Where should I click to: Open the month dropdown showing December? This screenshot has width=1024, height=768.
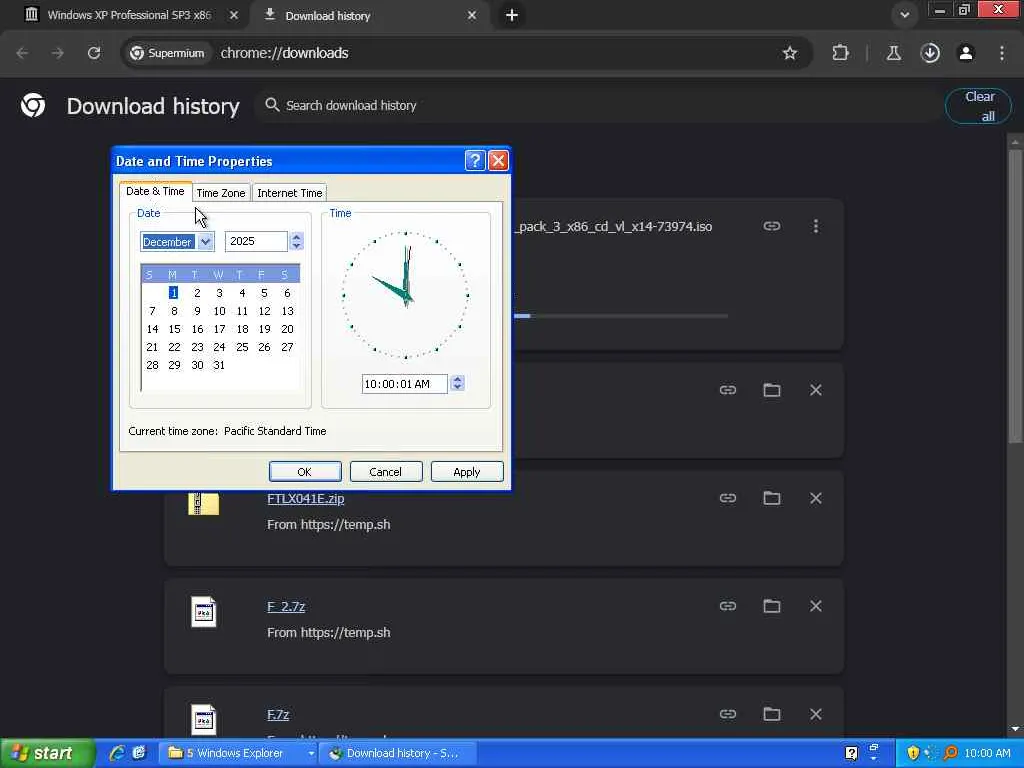tap(205, 242)
